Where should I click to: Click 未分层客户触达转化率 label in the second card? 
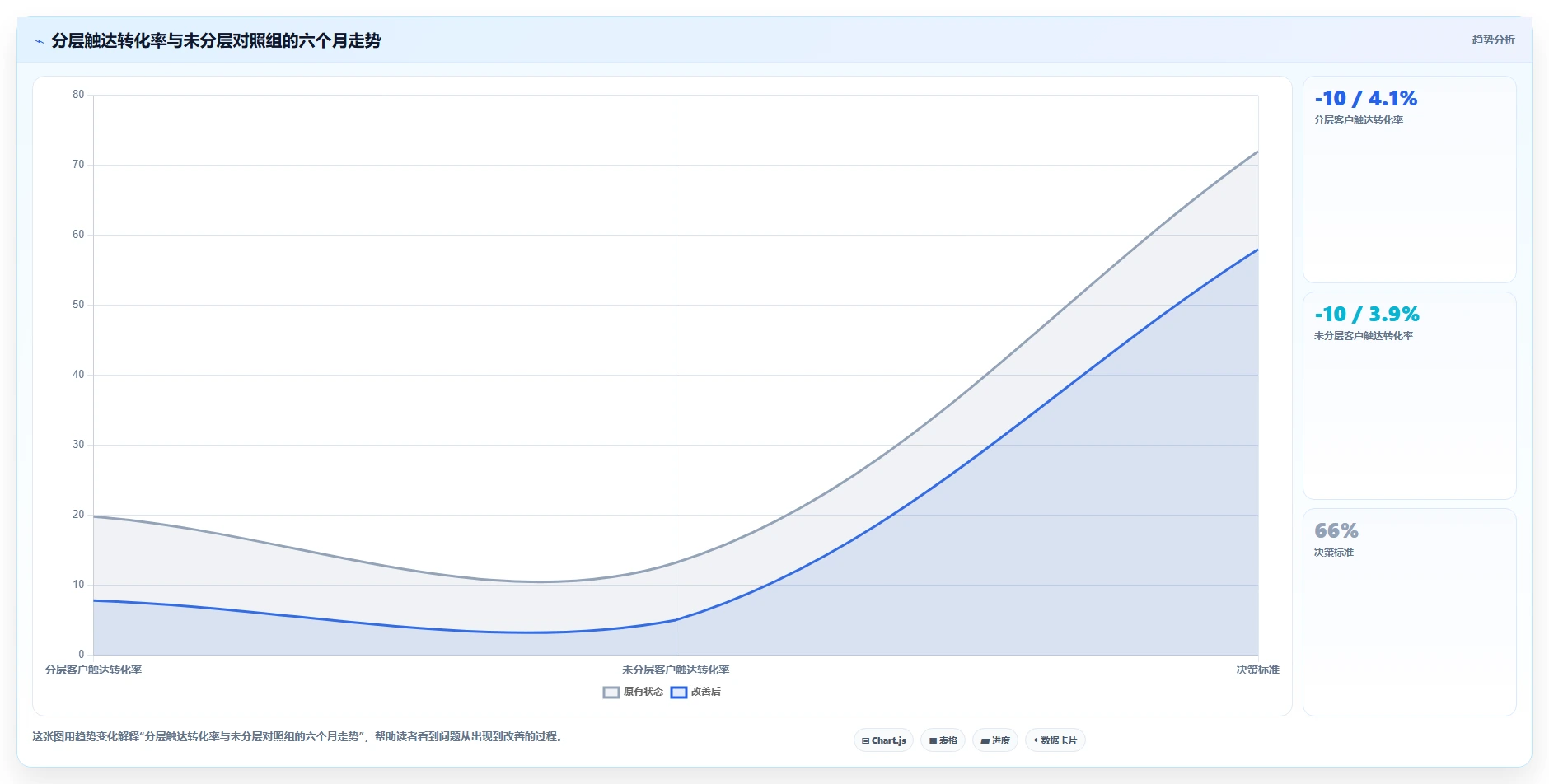tap(1363, 336)
